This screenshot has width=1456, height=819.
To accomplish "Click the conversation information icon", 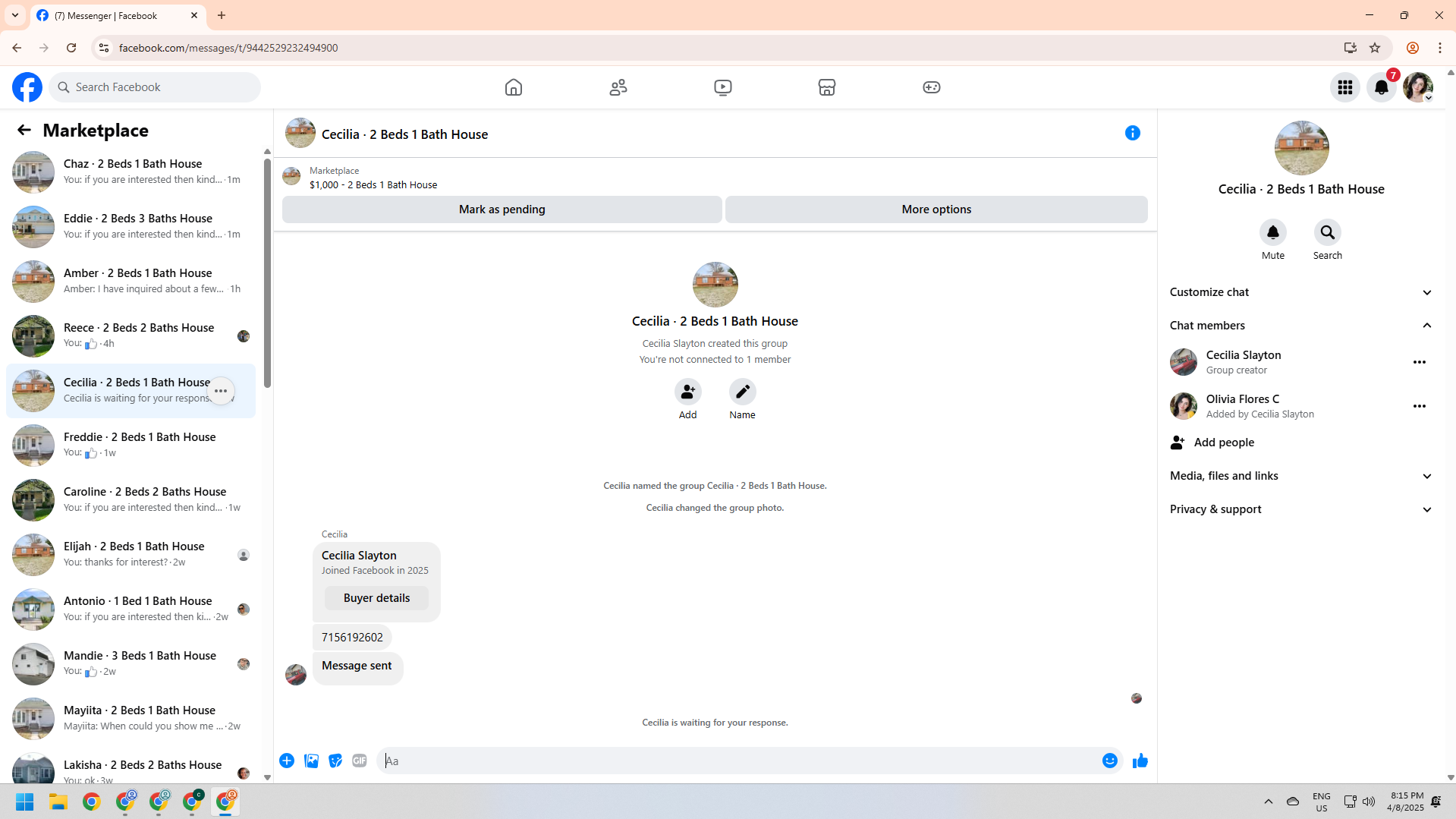I will point(1133,133).
